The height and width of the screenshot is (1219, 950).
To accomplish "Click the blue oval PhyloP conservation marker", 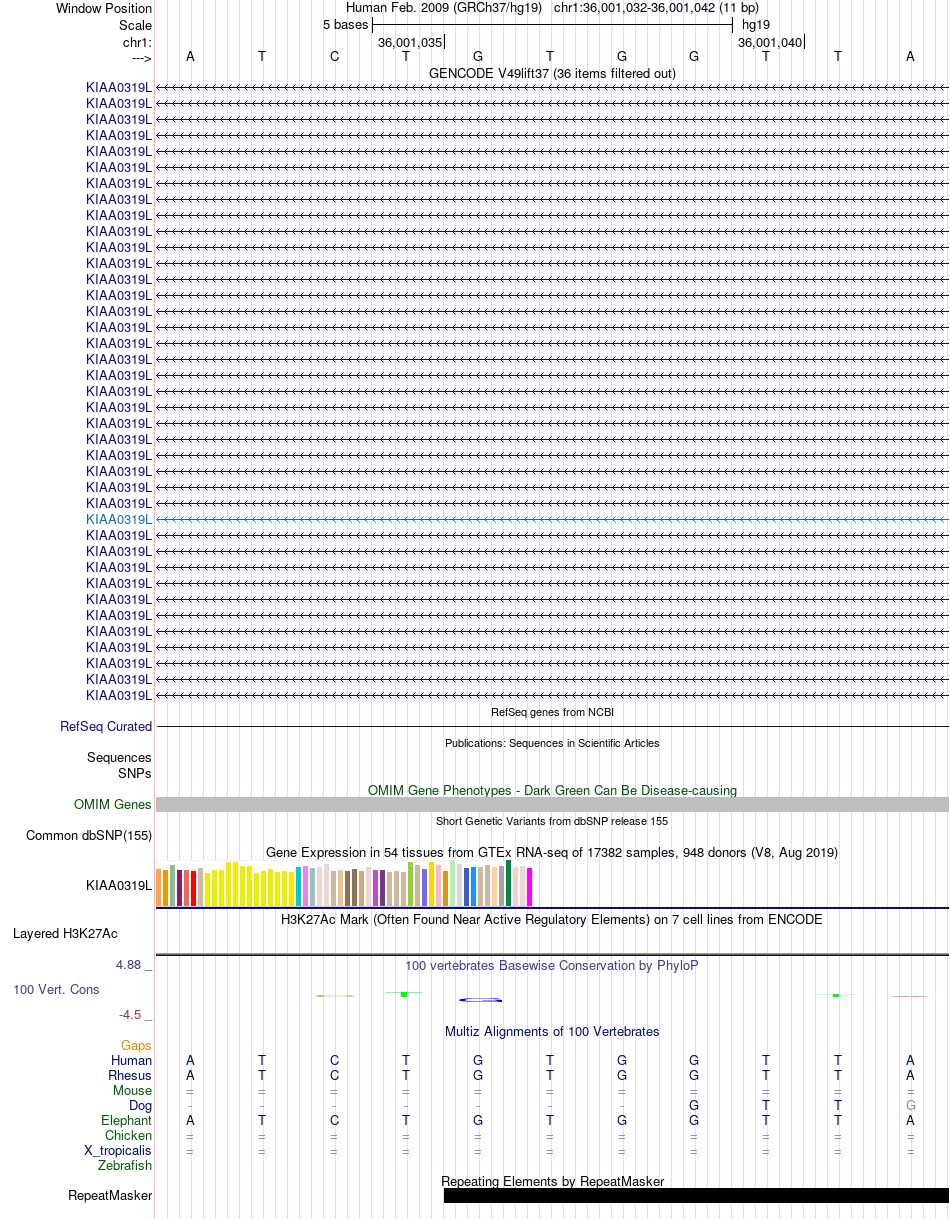I will click(x=480, y=1000).
